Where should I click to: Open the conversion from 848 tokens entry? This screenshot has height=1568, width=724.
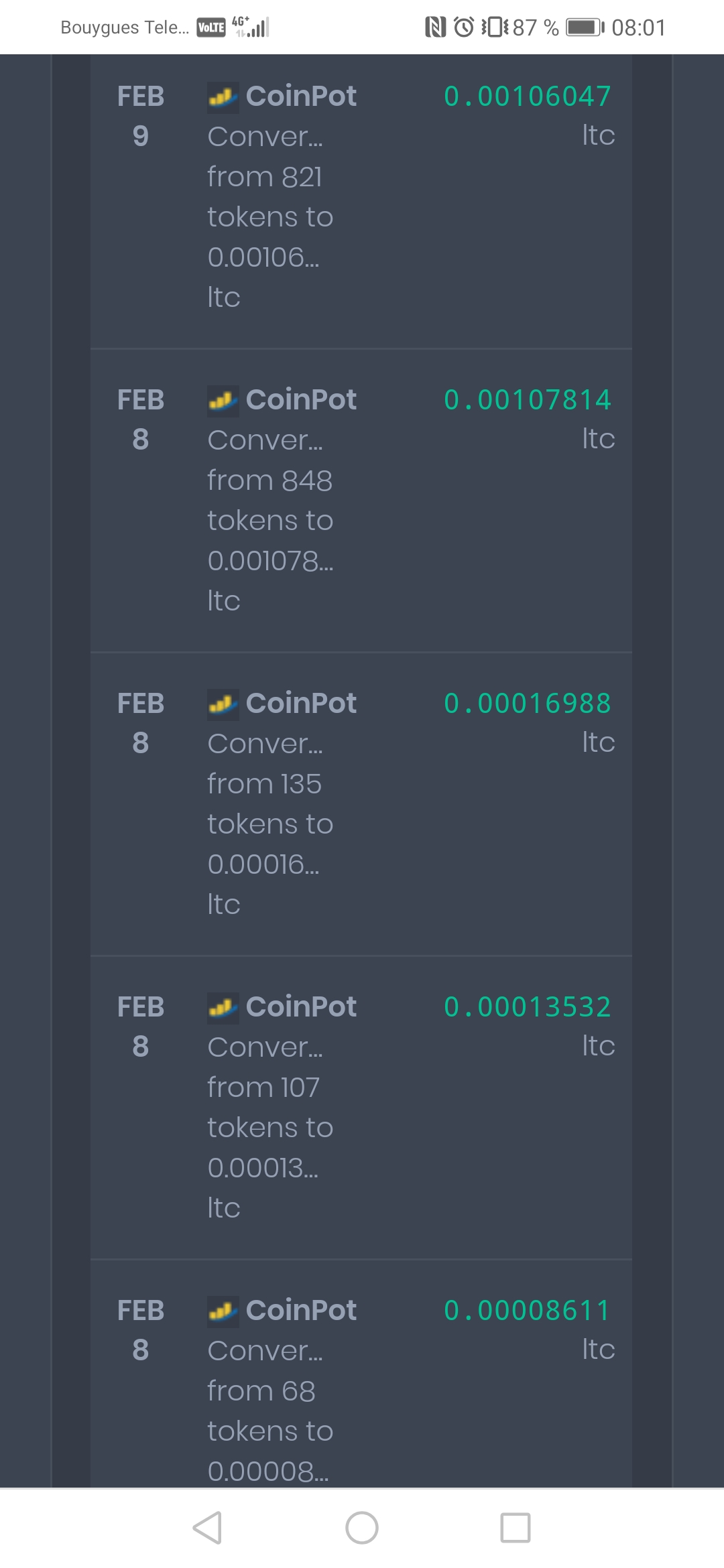[x=270, y=520]
